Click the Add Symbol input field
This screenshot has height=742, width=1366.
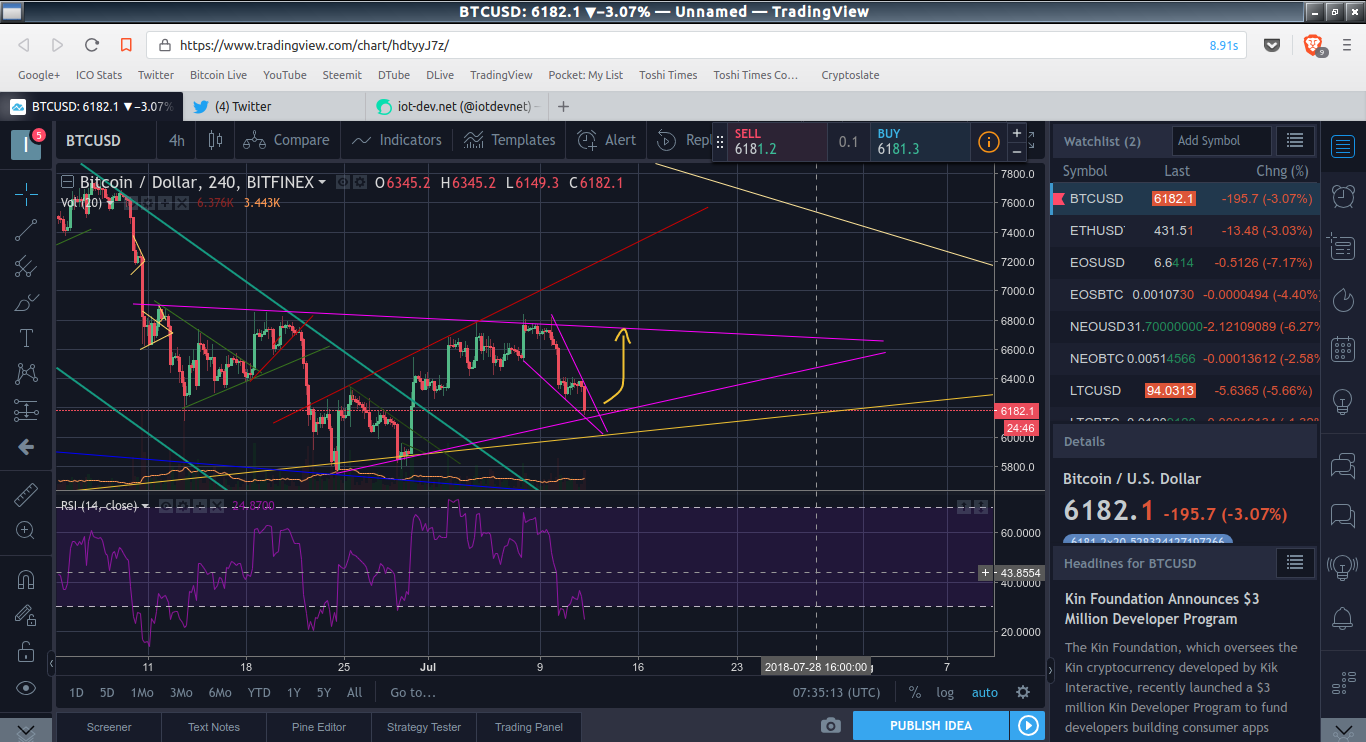(1222, 141)
